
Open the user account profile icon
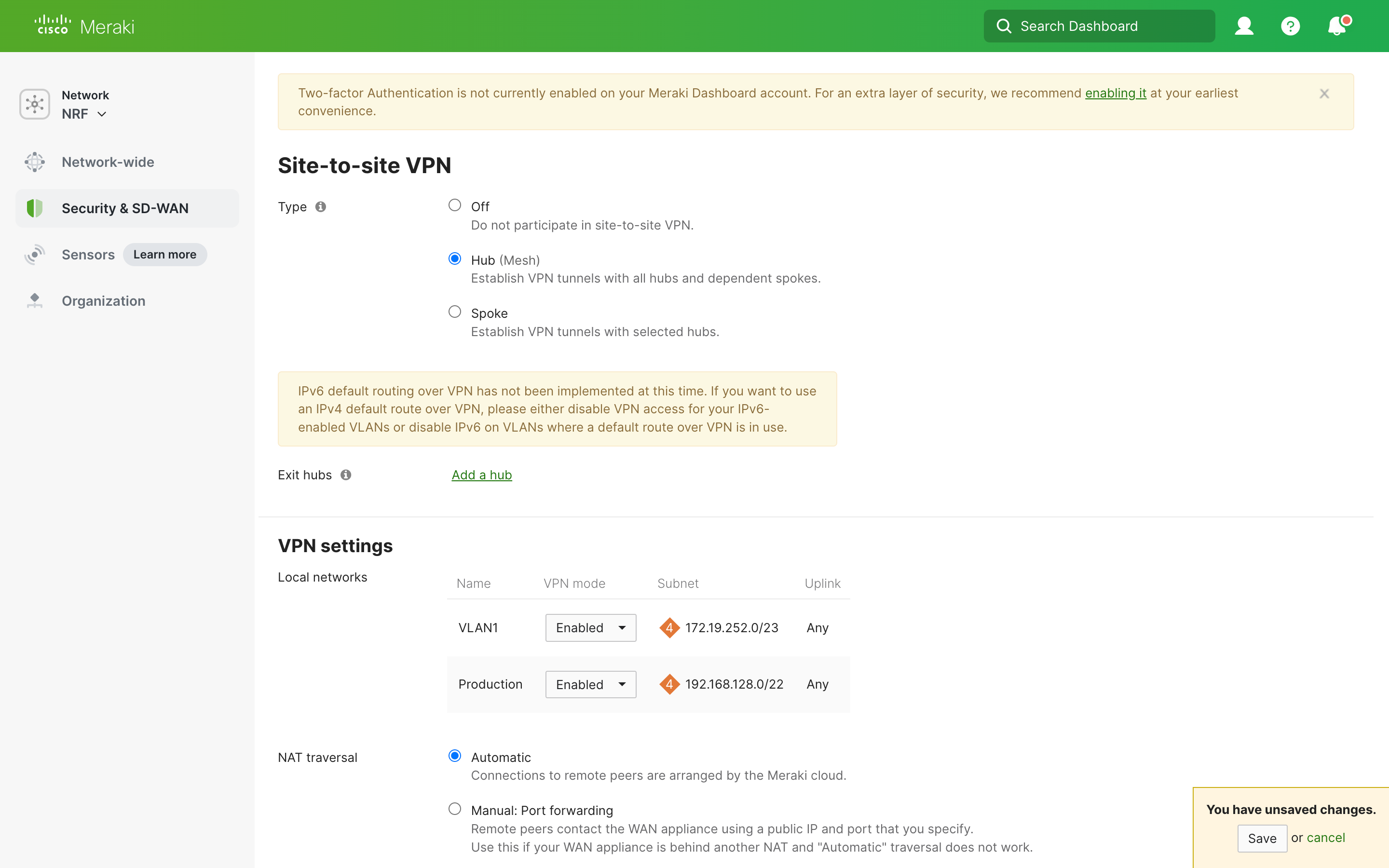coord(1244,26)
